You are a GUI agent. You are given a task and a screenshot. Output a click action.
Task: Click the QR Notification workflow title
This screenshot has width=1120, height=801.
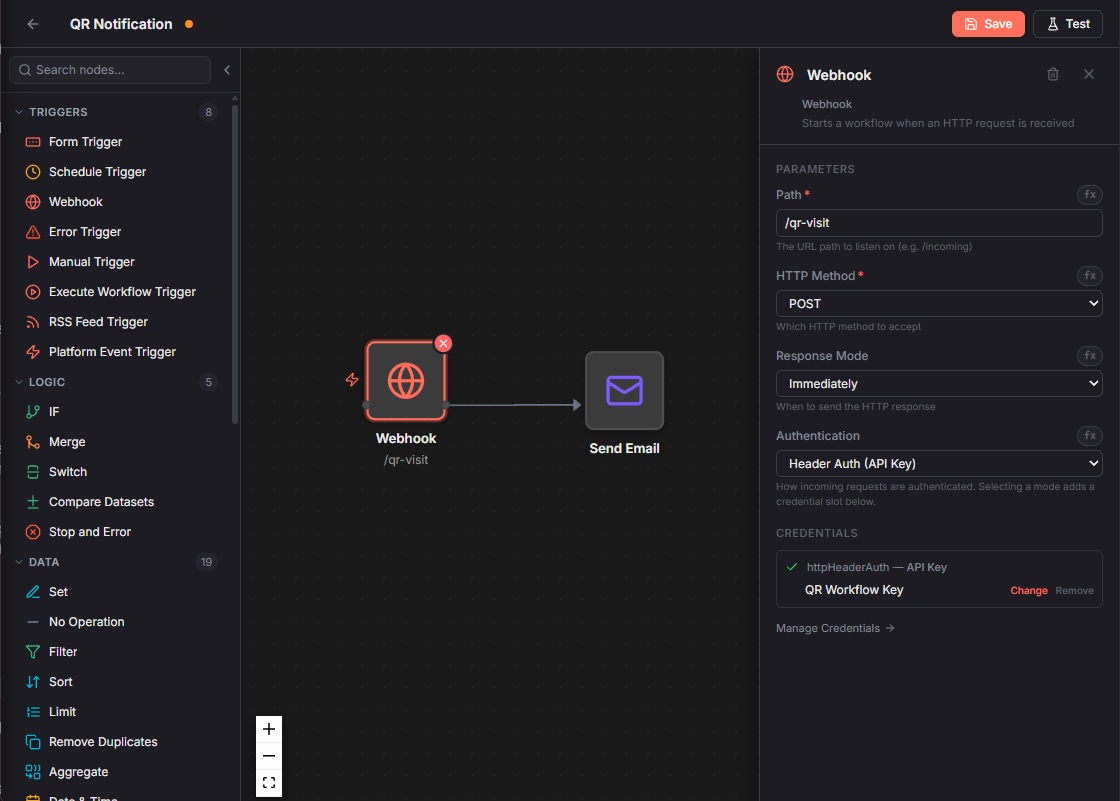pos(121,24)
